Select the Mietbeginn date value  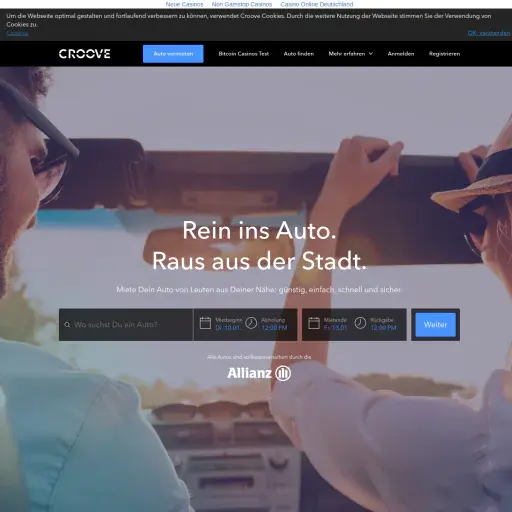point(228,328)
